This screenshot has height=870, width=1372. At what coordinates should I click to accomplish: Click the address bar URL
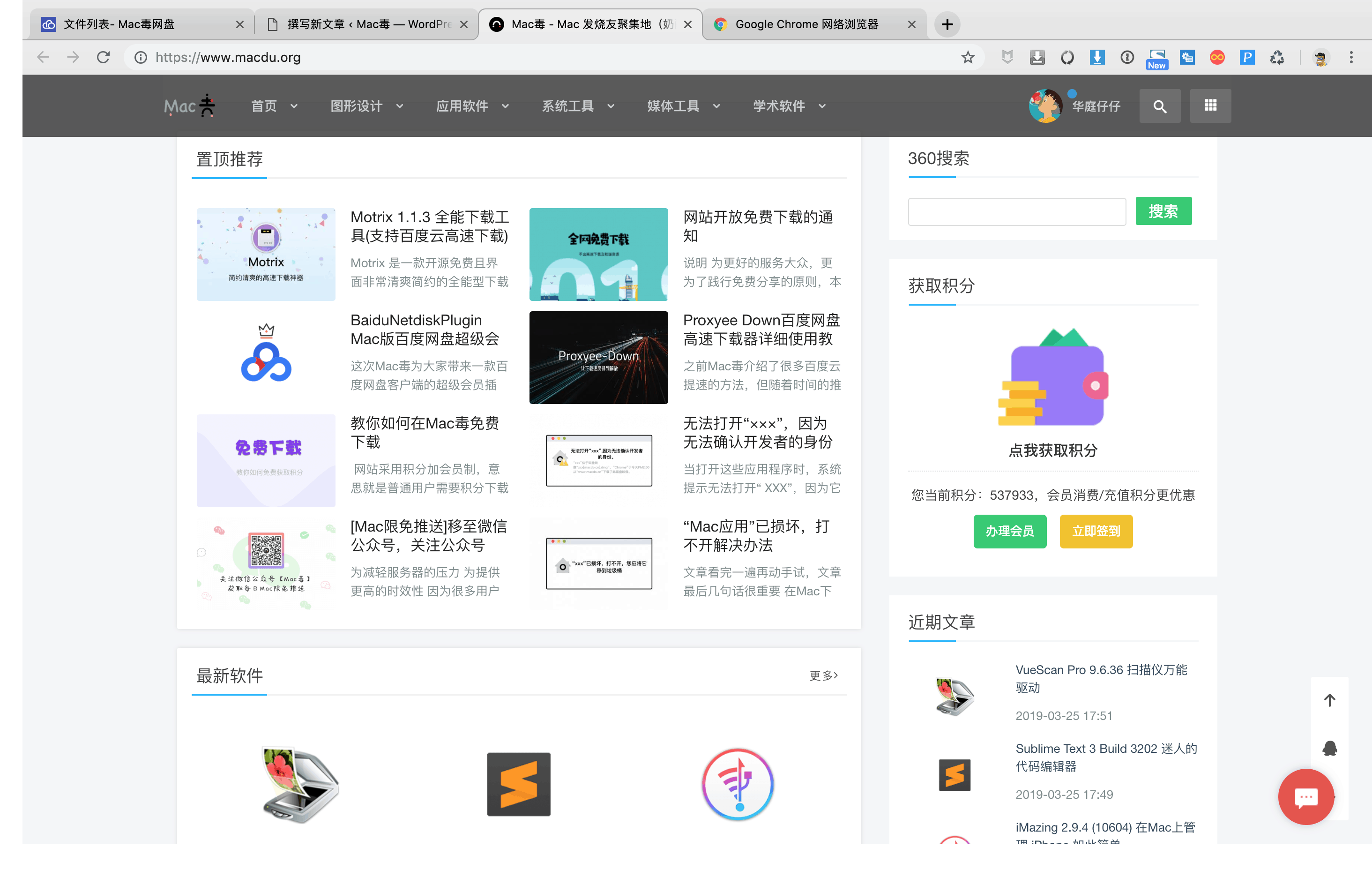click(x=228, y=57)
